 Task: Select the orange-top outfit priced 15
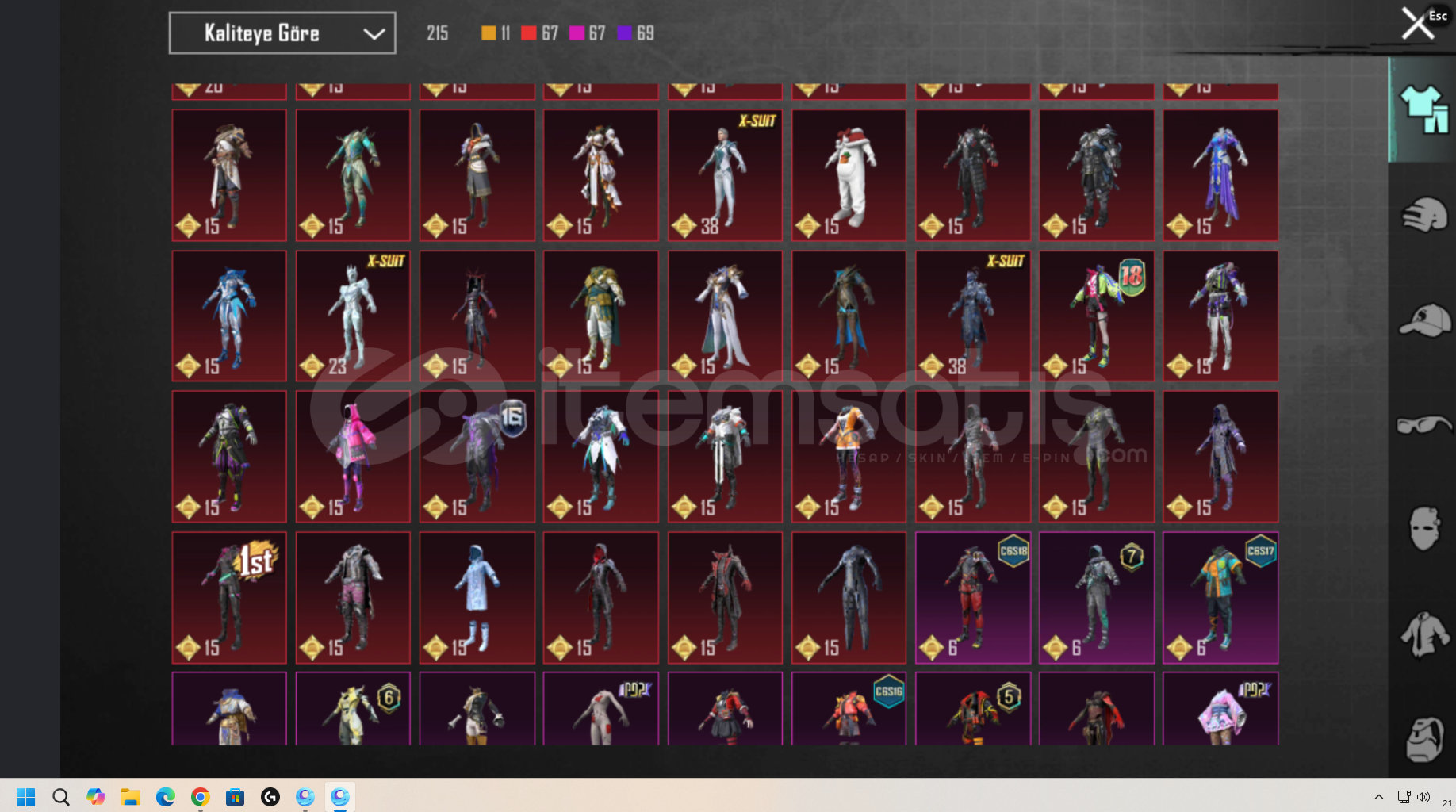pos(849,457)
